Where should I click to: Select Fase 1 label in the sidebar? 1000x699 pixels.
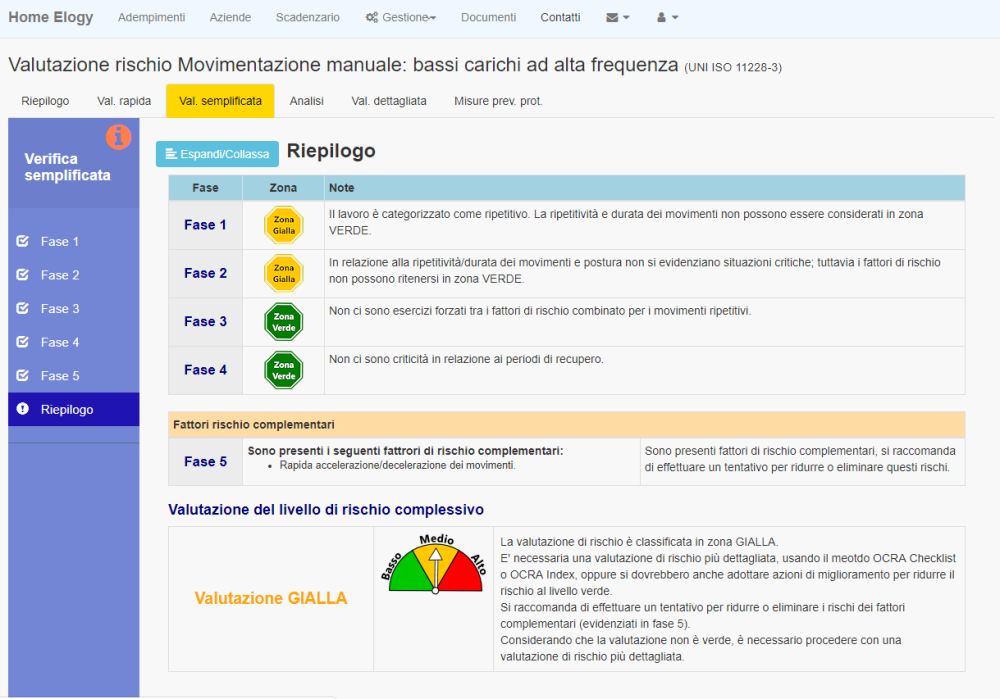point(60,242)
